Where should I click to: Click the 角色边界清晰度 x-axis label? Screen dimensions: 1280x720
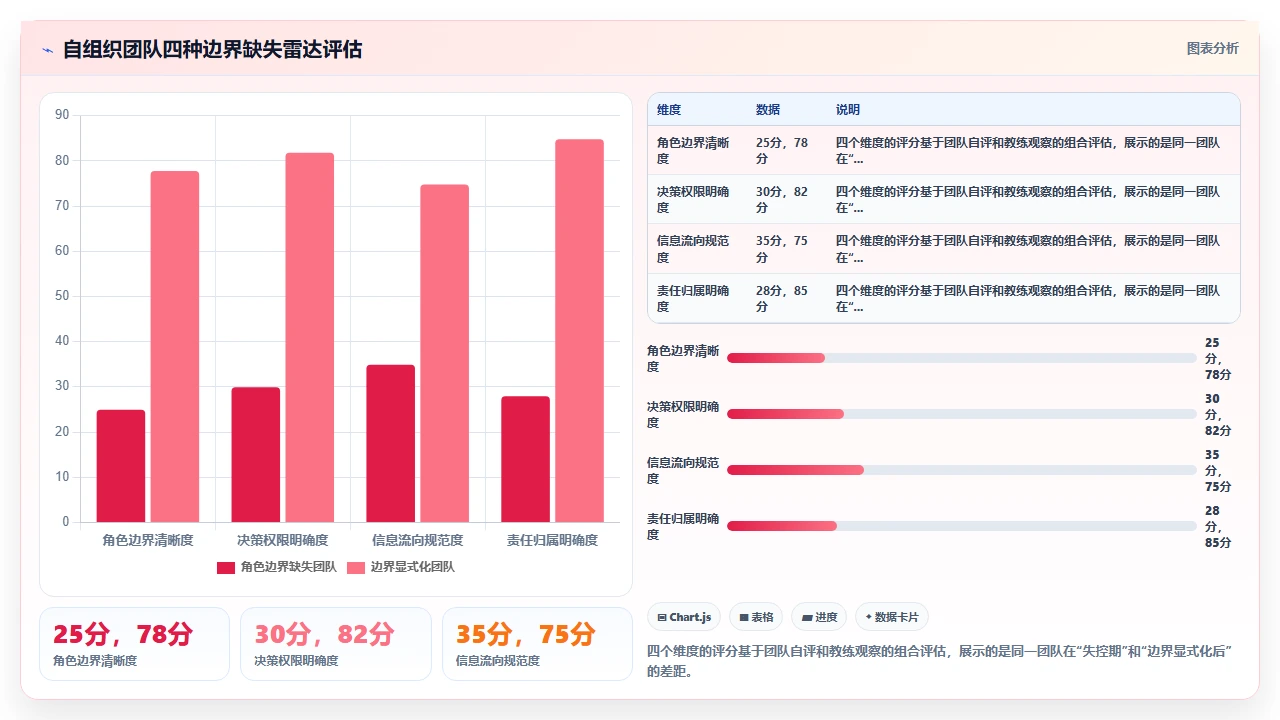point(148,540)
